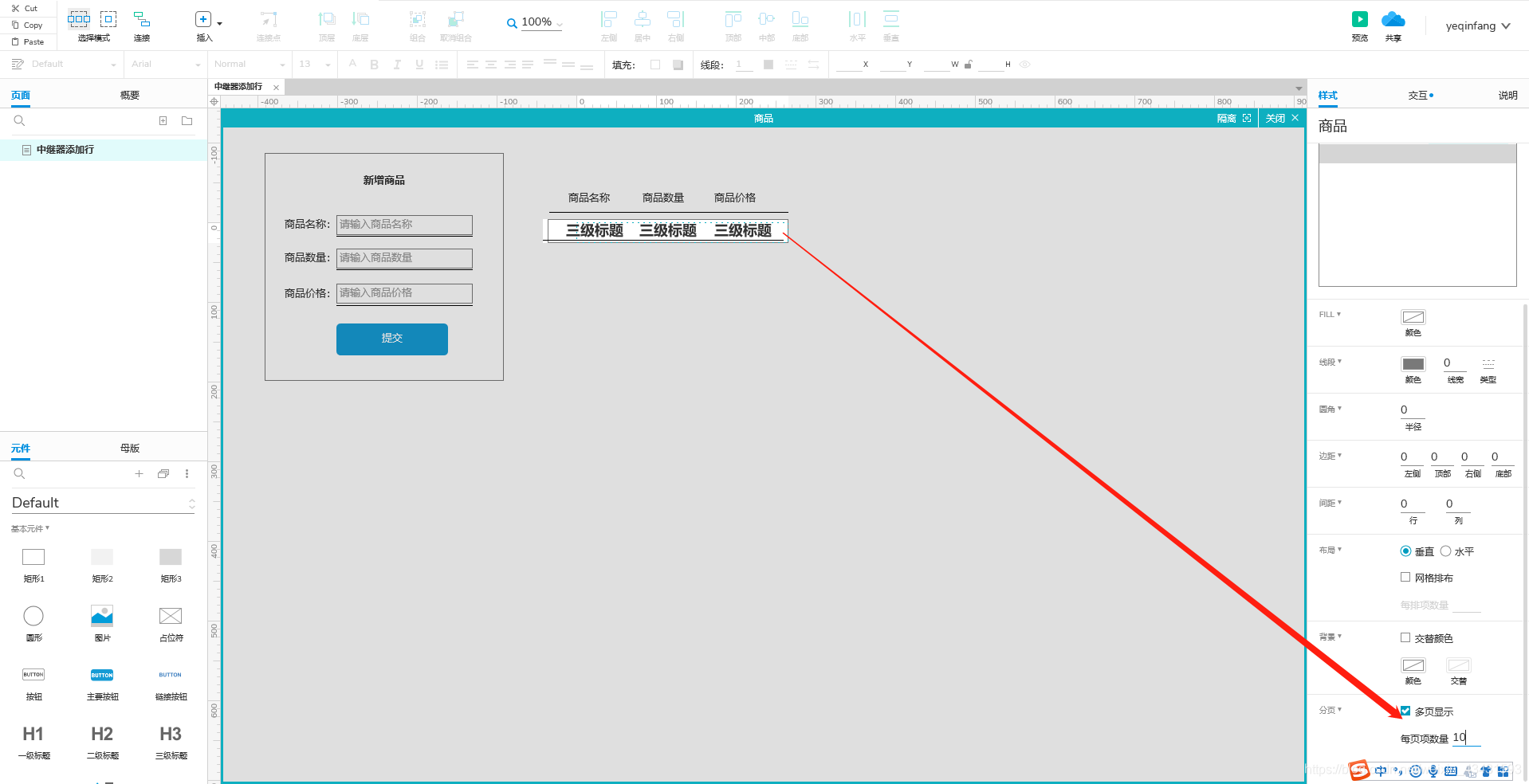
Task: Click the add page icon
Action: 163,120
